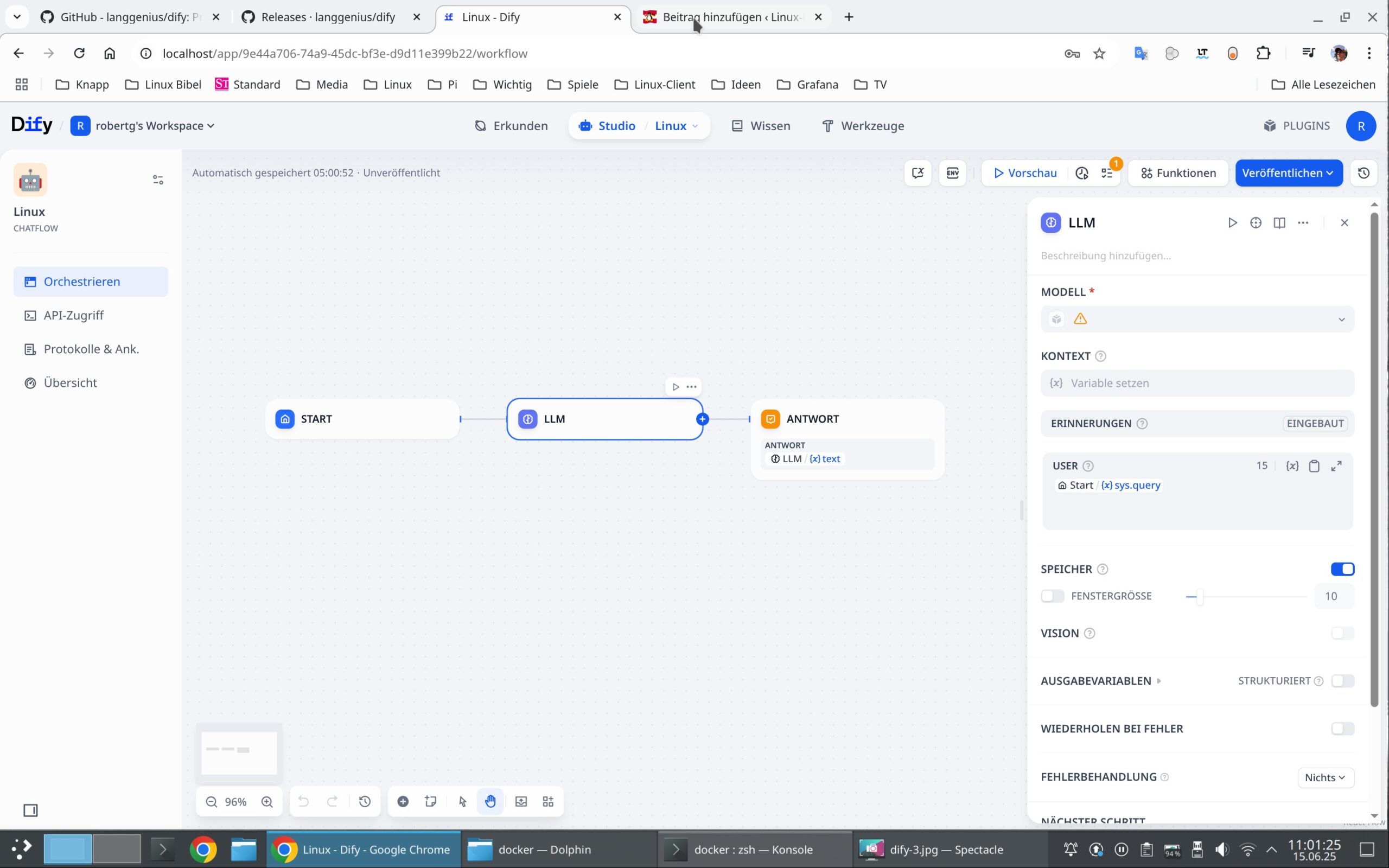This screenshot has width=1389, height=868.
Task: View run history clock icon
Action: [x=1081, y=173]
